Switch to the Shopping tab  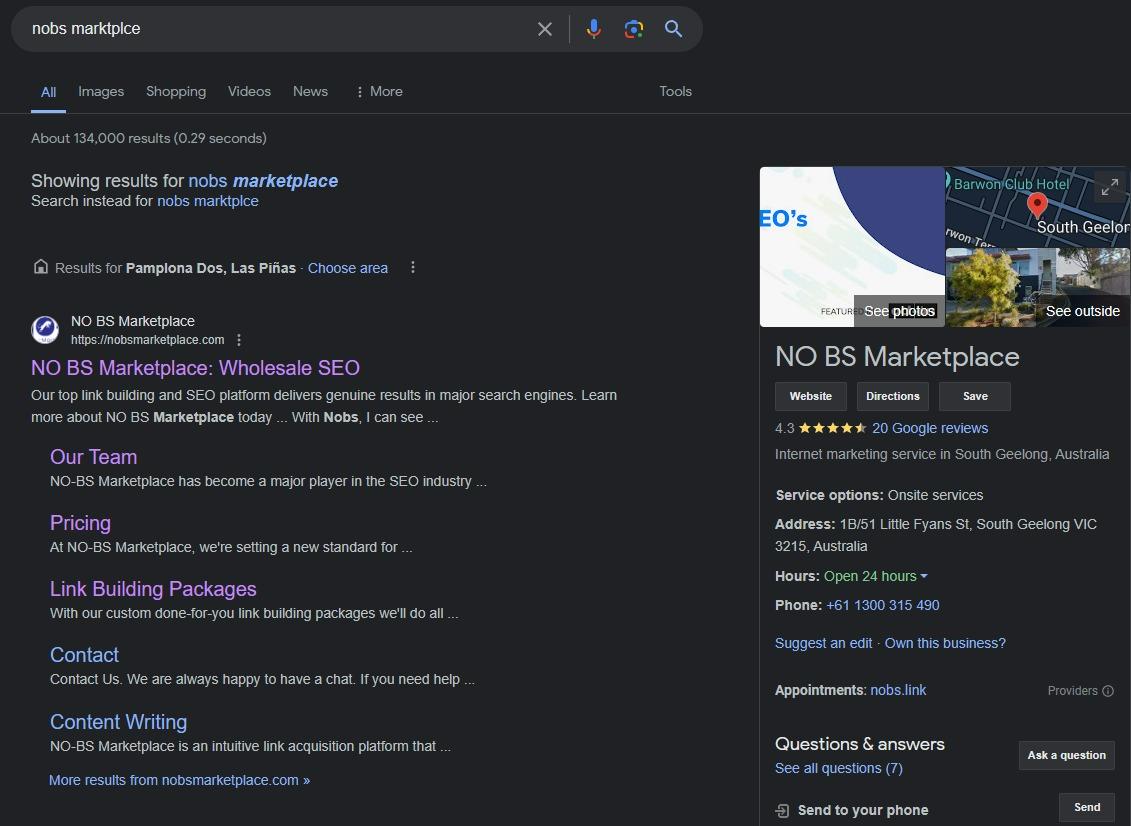pos(176,91)
